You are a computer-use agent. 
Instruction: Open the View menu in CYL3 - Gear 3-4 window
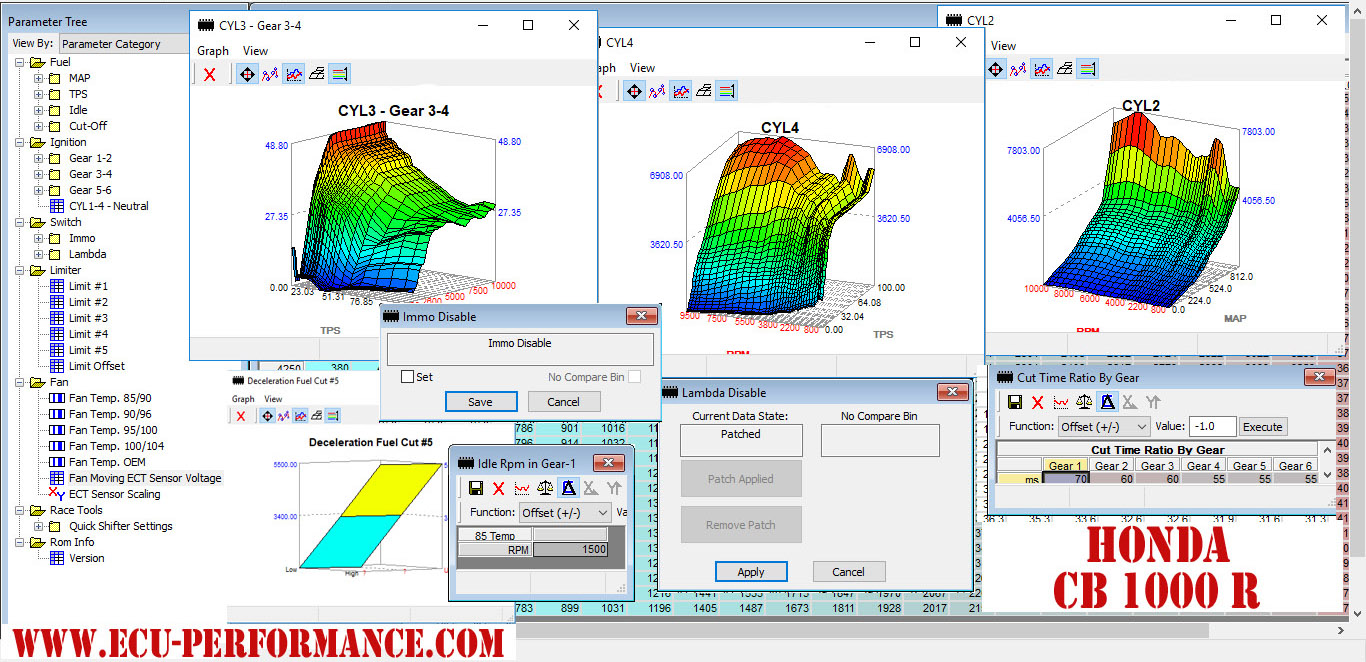pos(256,51)
